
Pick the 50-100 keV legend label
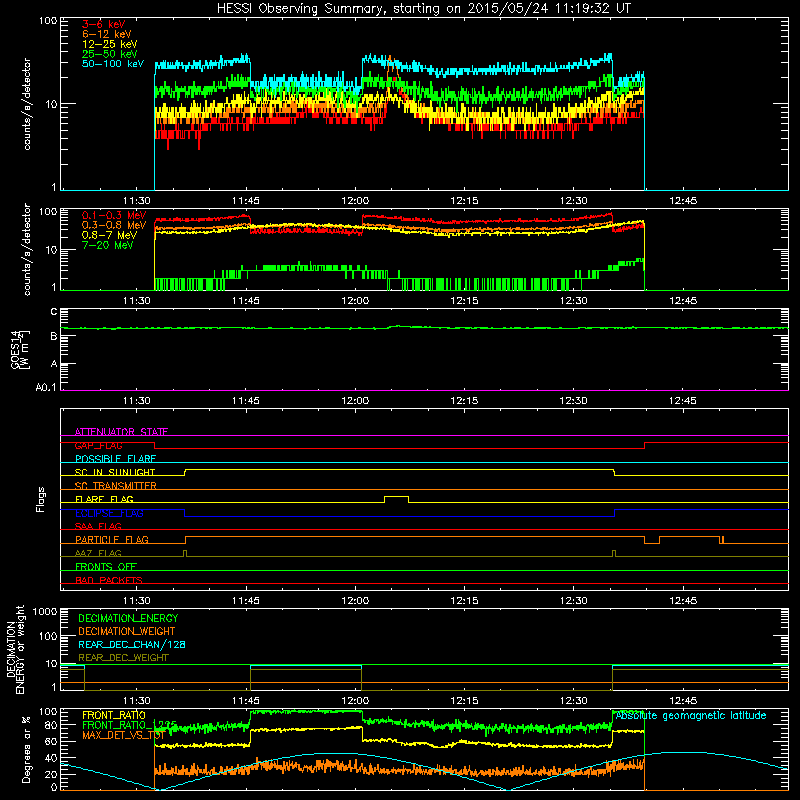pos(113,64)
